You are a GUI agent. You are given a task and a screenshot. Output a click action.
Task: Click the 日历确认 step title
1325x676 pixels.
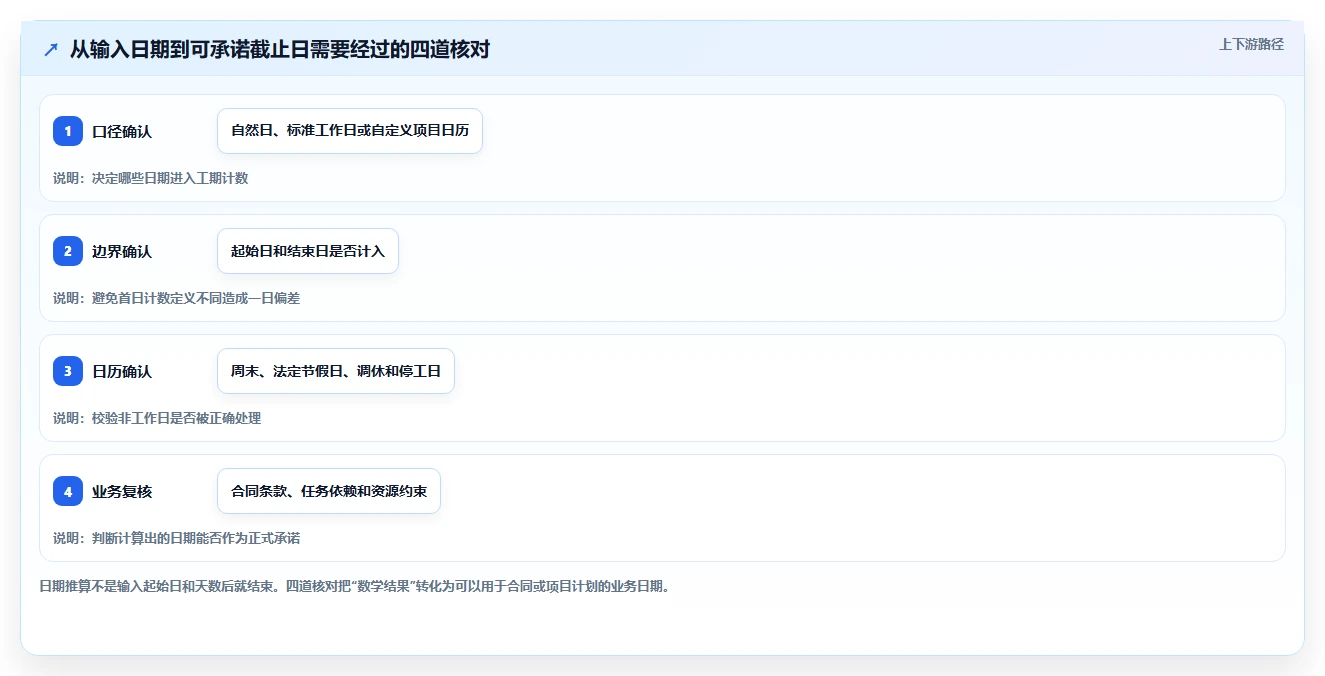(122, 371)
